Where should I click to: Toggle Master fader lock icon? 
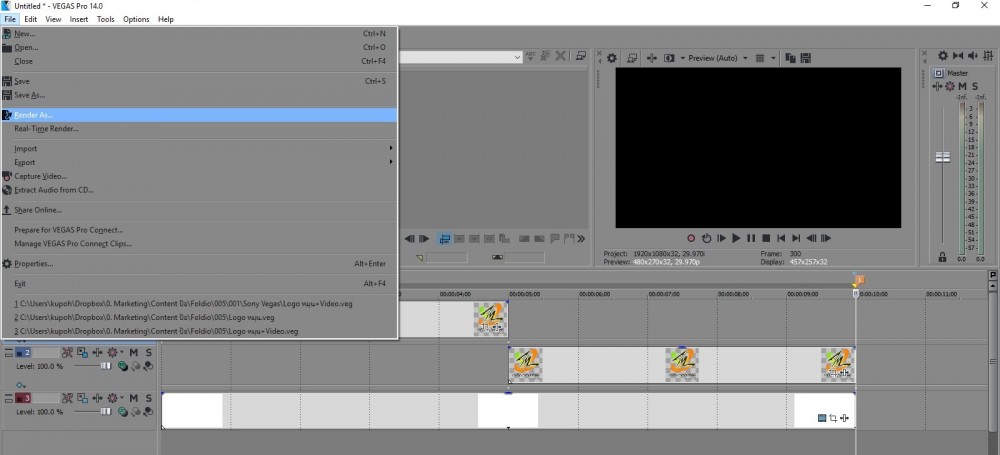943,257
